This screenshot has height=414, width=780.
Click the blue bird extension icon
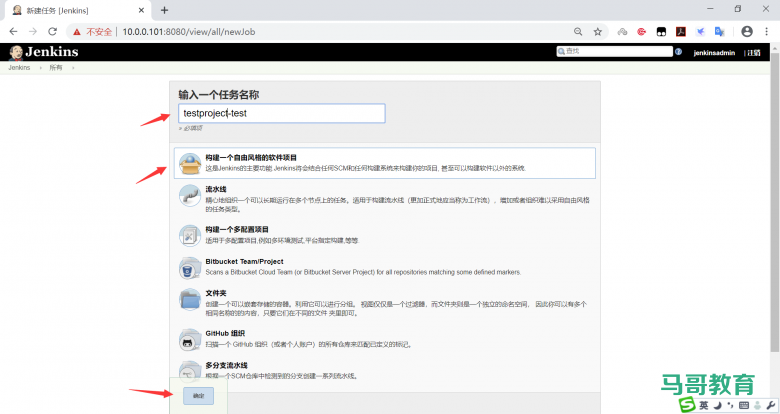(x=700, y=31)
